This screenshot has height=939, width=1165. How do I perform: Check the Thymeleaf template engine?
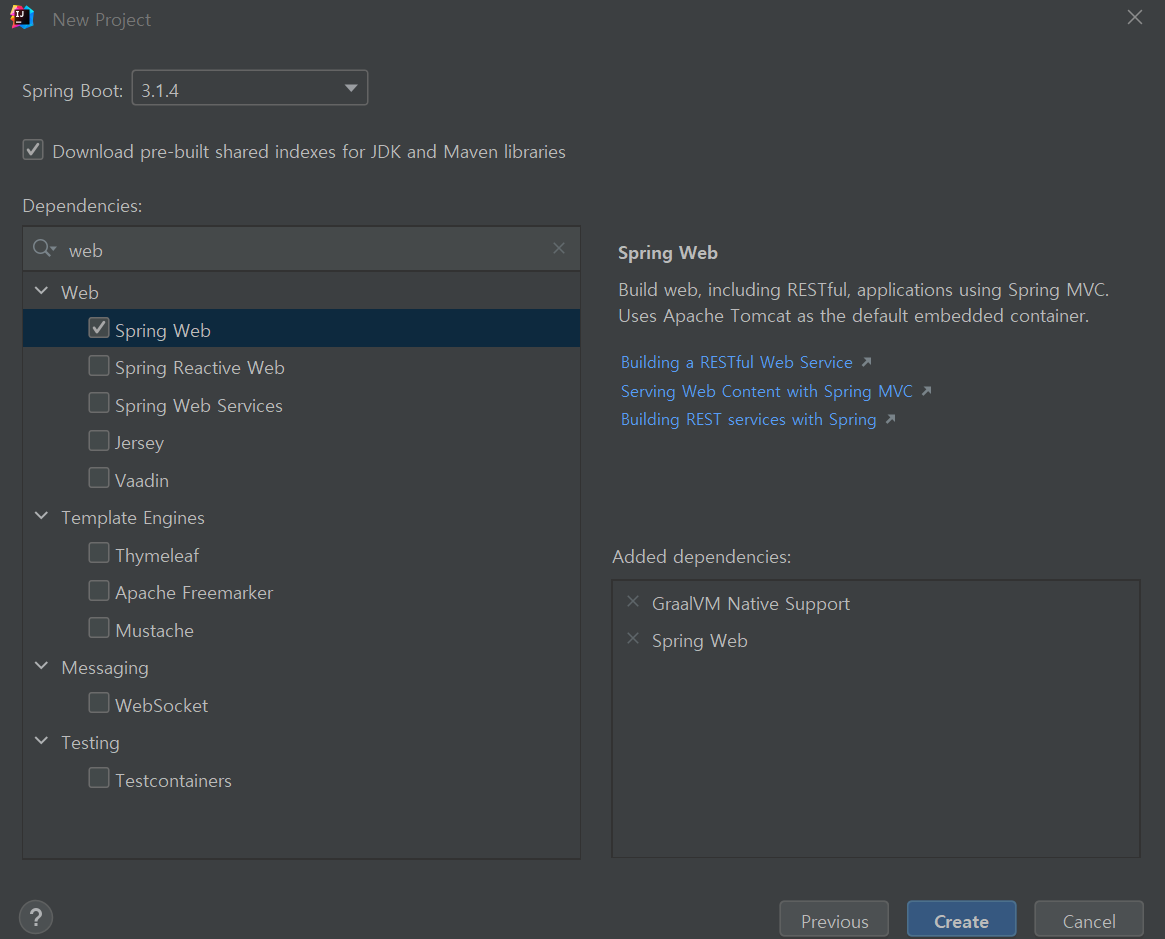(99, 553)
